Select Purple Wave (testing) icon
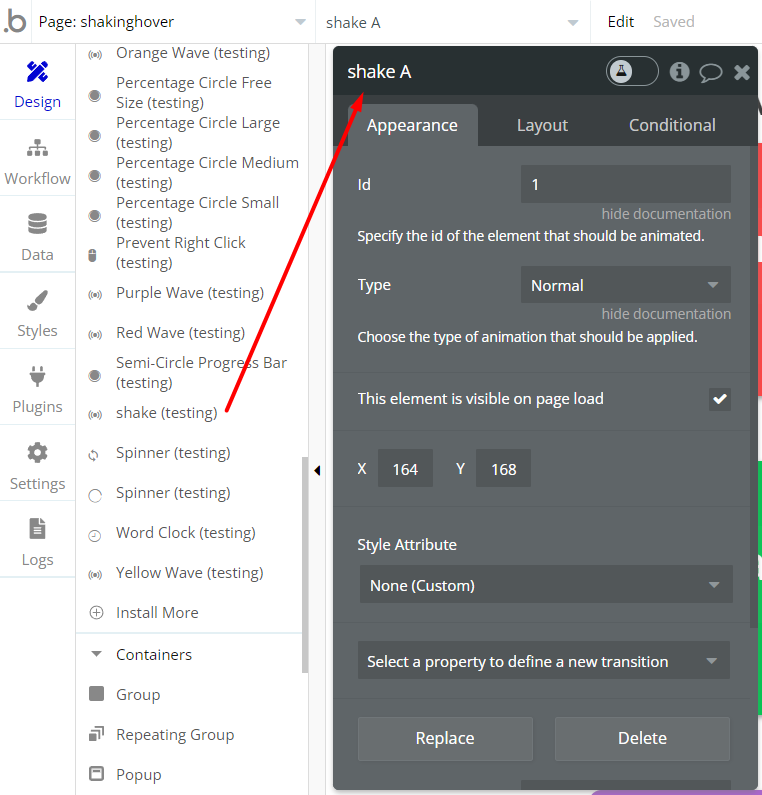 pos(95,295)
